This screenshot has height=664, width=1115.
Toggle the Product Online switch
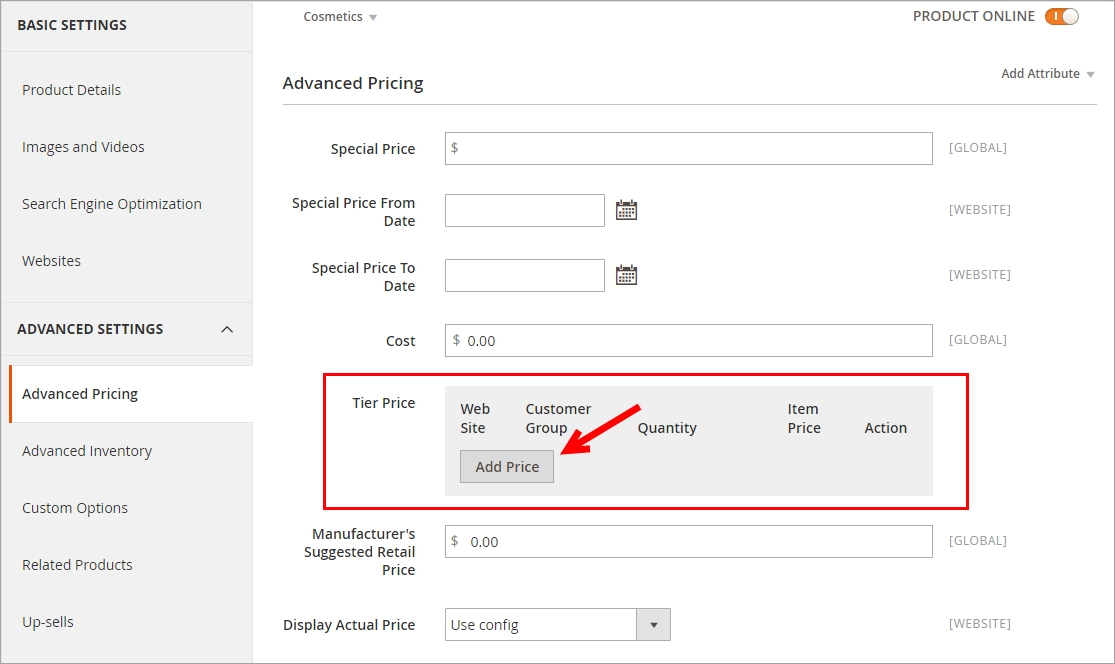1062,16
